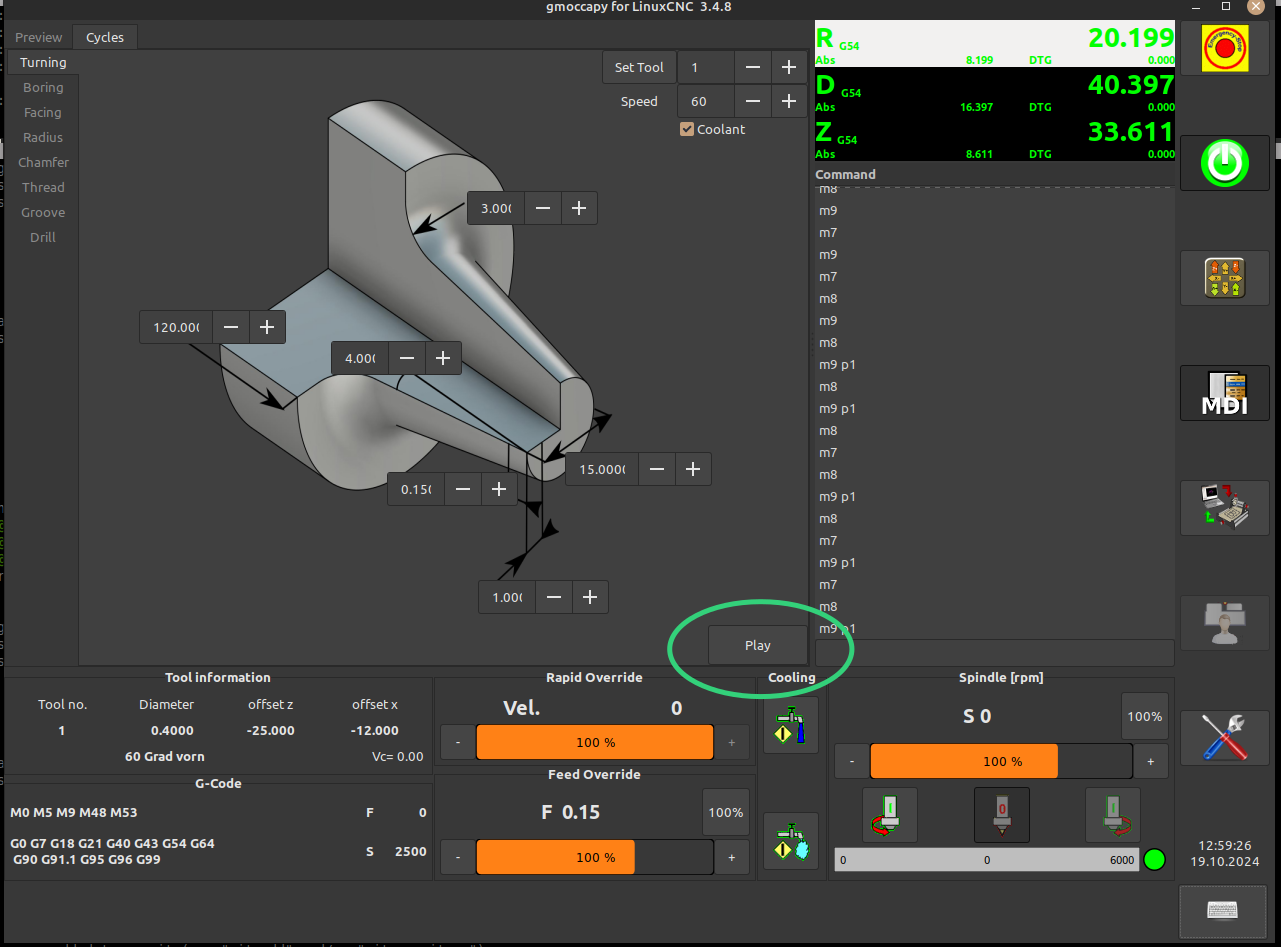Click the R axis DRO readout

coord(995,44)
